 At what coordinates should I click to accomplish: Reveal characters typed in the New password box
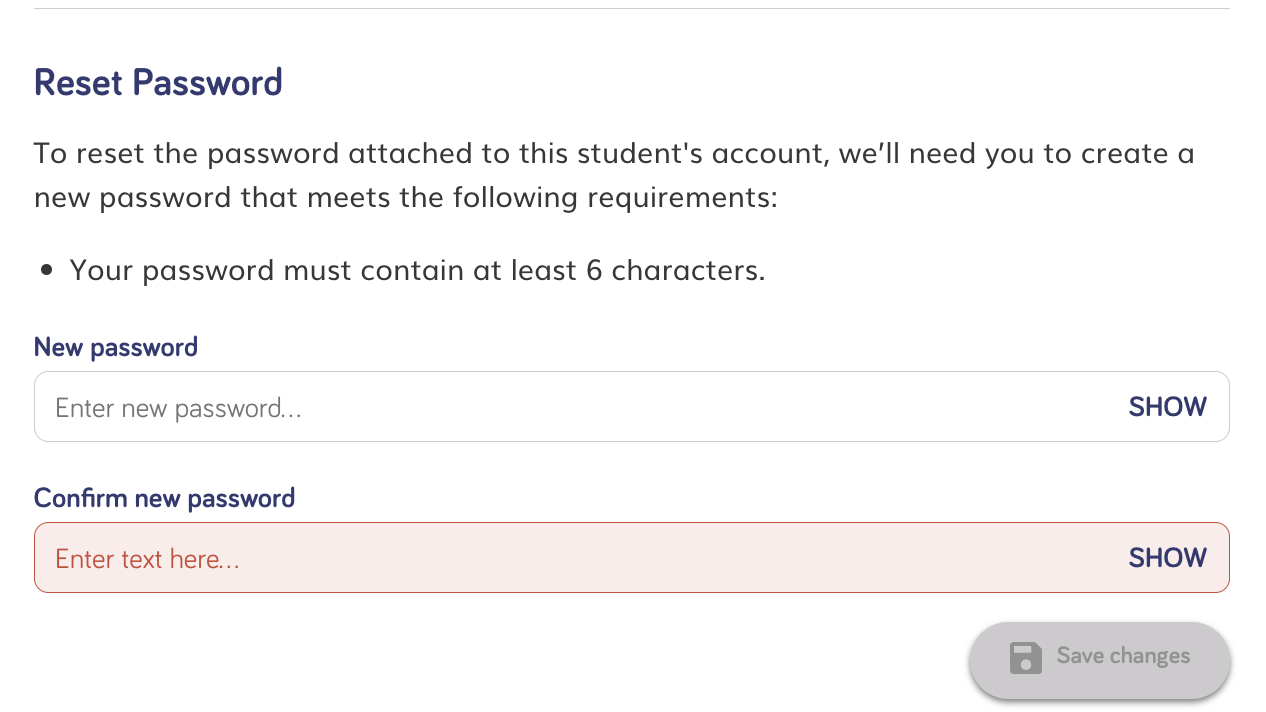1167,407
